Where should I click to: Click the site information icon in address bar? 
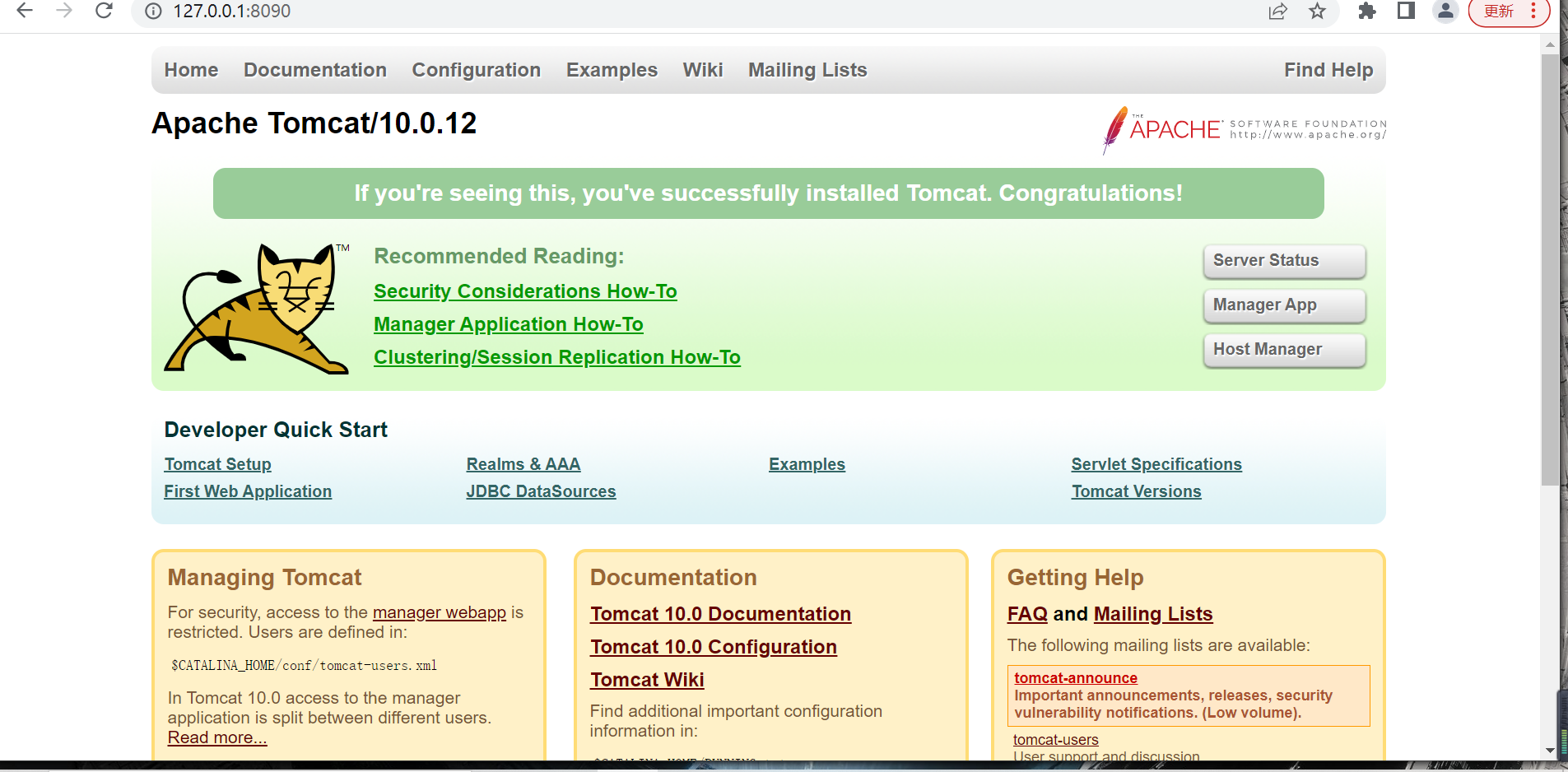[153, 12]
